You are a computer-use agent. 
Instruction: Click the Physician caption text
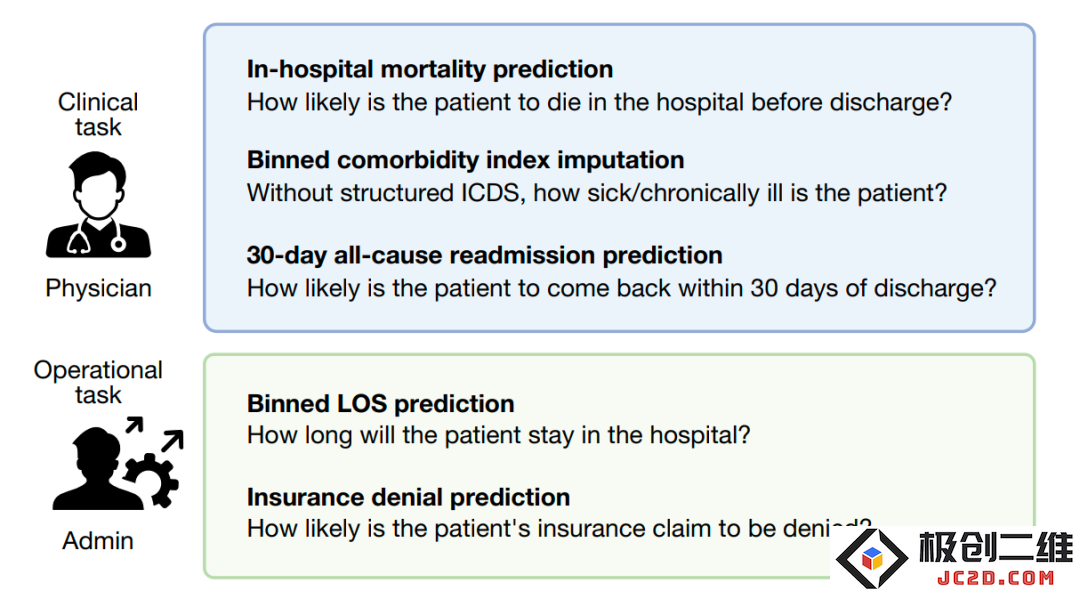click(98, 288)
